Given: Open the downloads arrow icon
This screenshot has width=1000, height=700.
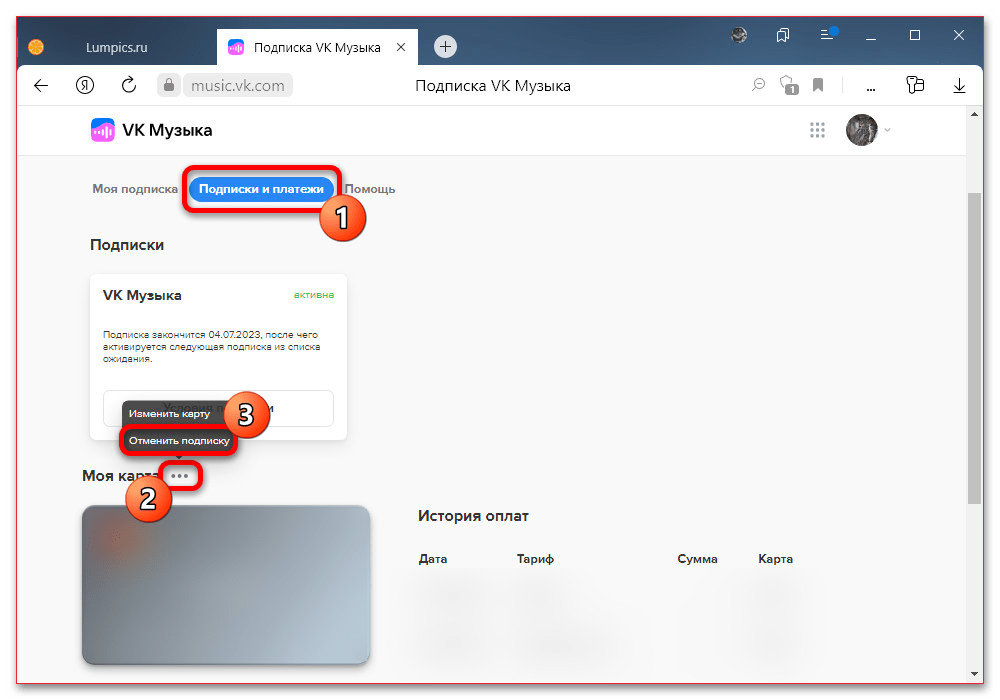Looking at the screenshot, I should 960,86.
